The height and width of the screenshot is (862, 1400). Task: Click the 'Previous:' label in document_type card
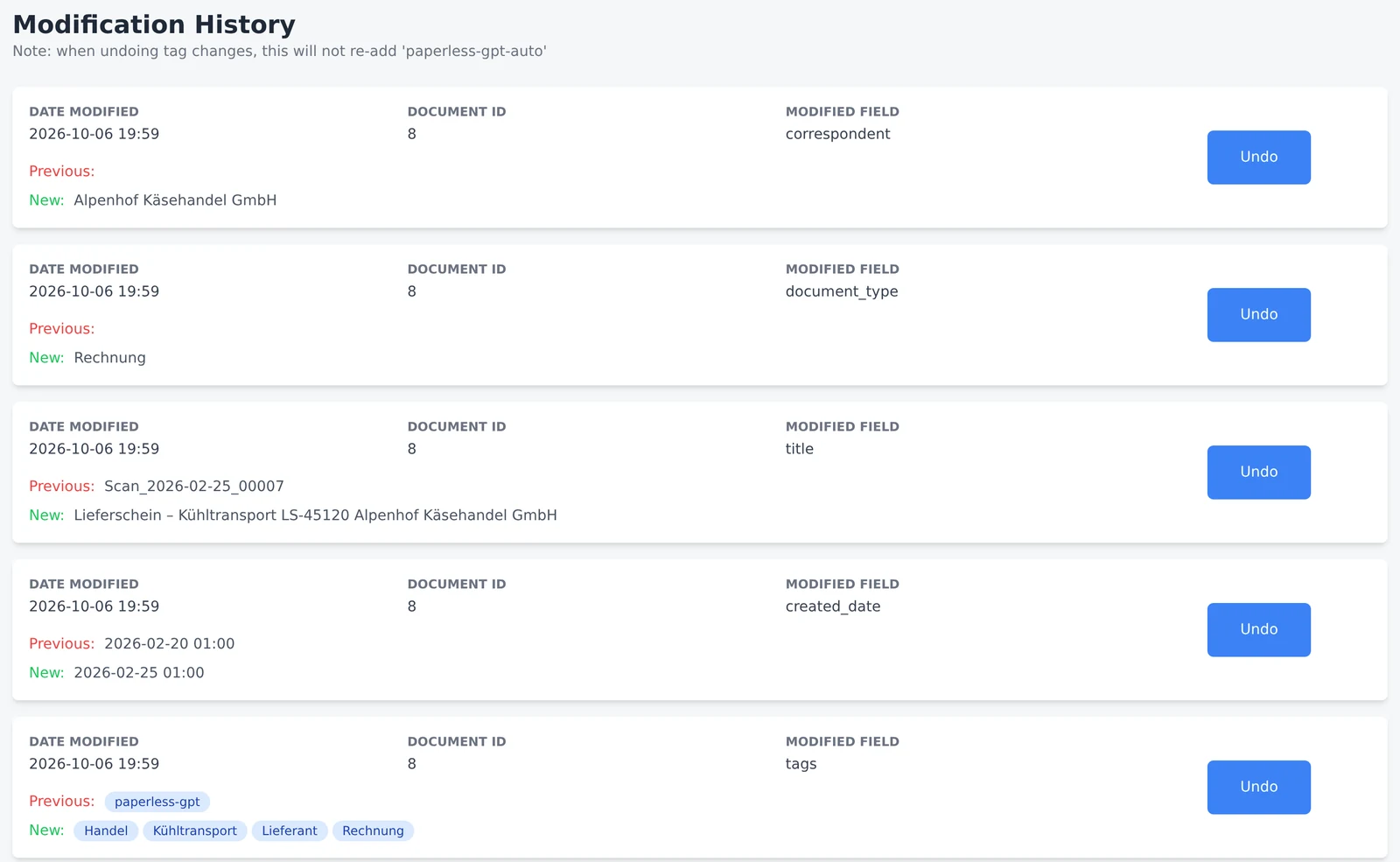click(62, 329)
